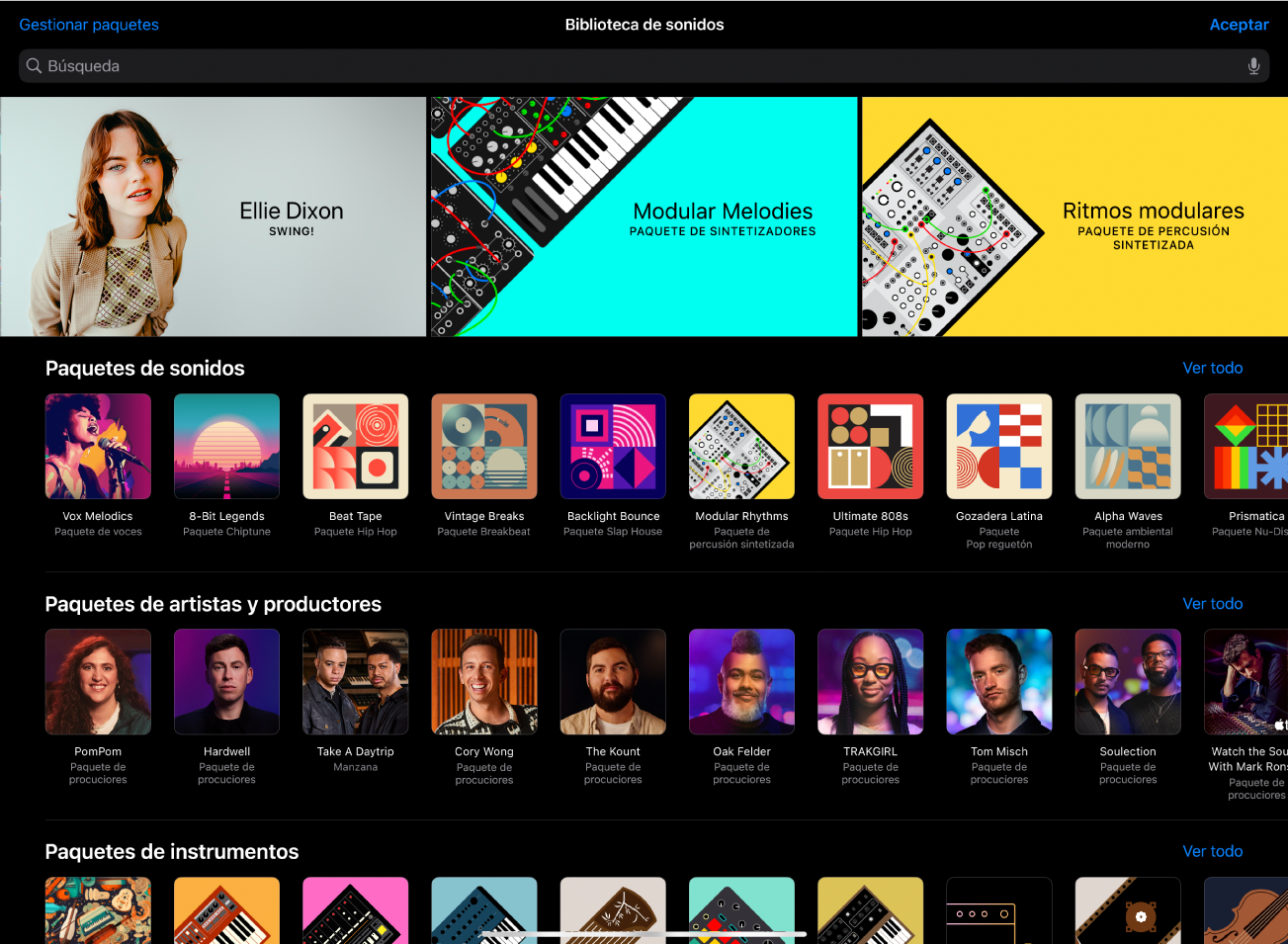Tap the dictation microphone icon in search bar
Image resolution: width=1288 pixels, height=944 pixels.
point(1252,65)
